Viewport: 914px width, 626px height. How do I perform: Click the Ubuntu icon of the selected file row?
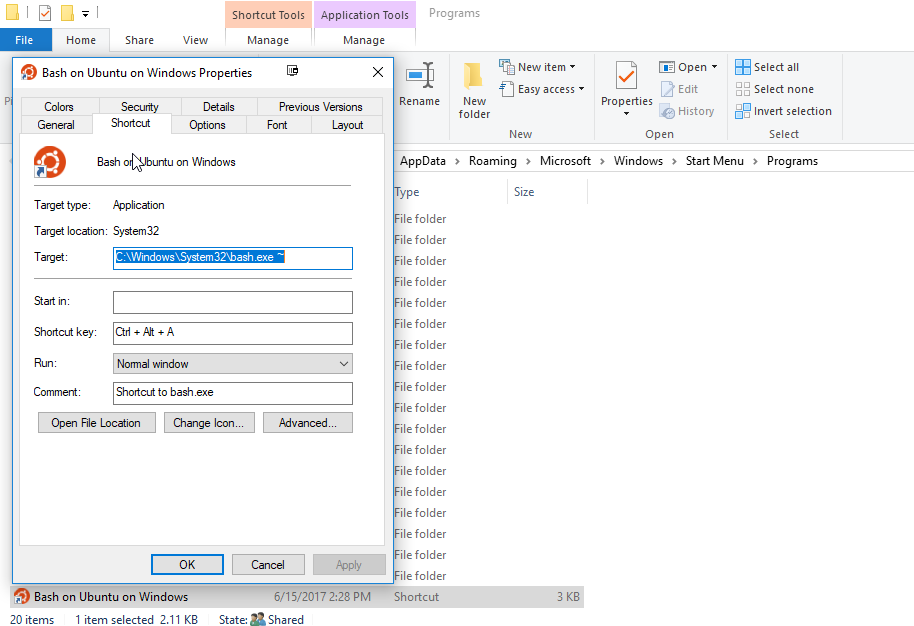[x=22, y=596]
